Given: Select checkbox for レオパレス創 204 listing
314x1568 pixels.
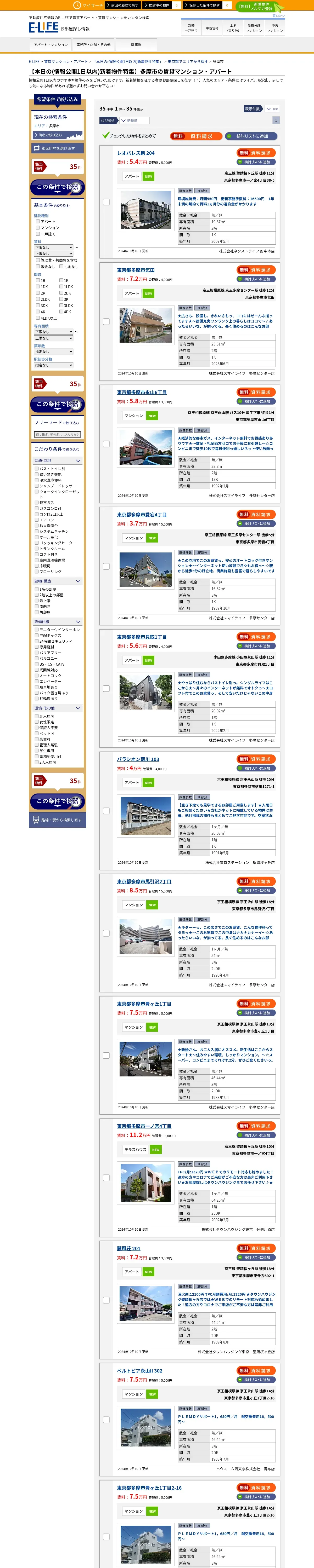Looking at the screenshot, I should click(106, 202).
